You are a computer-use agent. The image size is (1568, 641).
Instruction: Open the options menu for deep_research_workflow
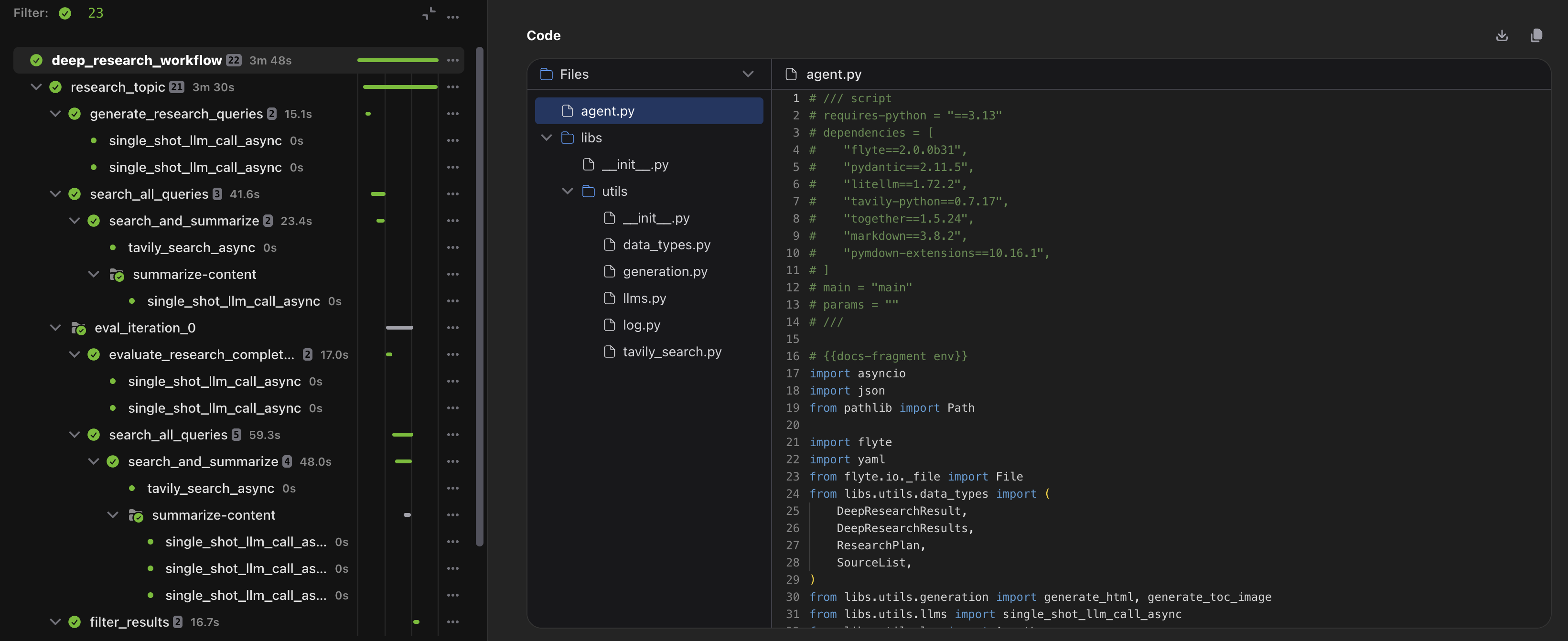[453, 60]
